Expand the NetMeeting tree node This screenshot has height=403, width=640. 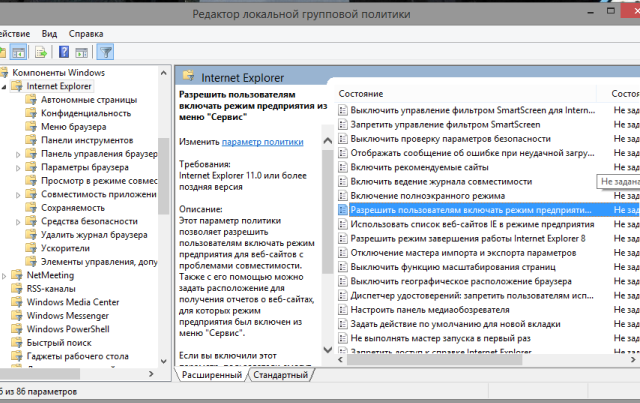(x=4, y=276)
